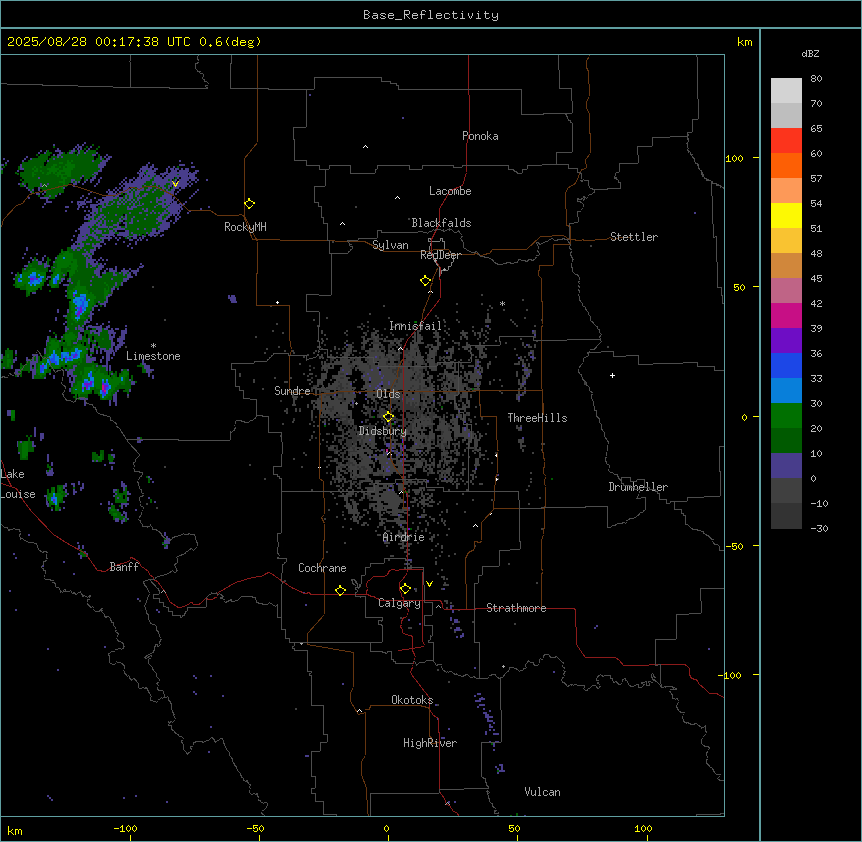The height and width of the screenshot is (842, 862).
Task: Click the 80 value on the dBZ scale
Action: click(816, 79)
